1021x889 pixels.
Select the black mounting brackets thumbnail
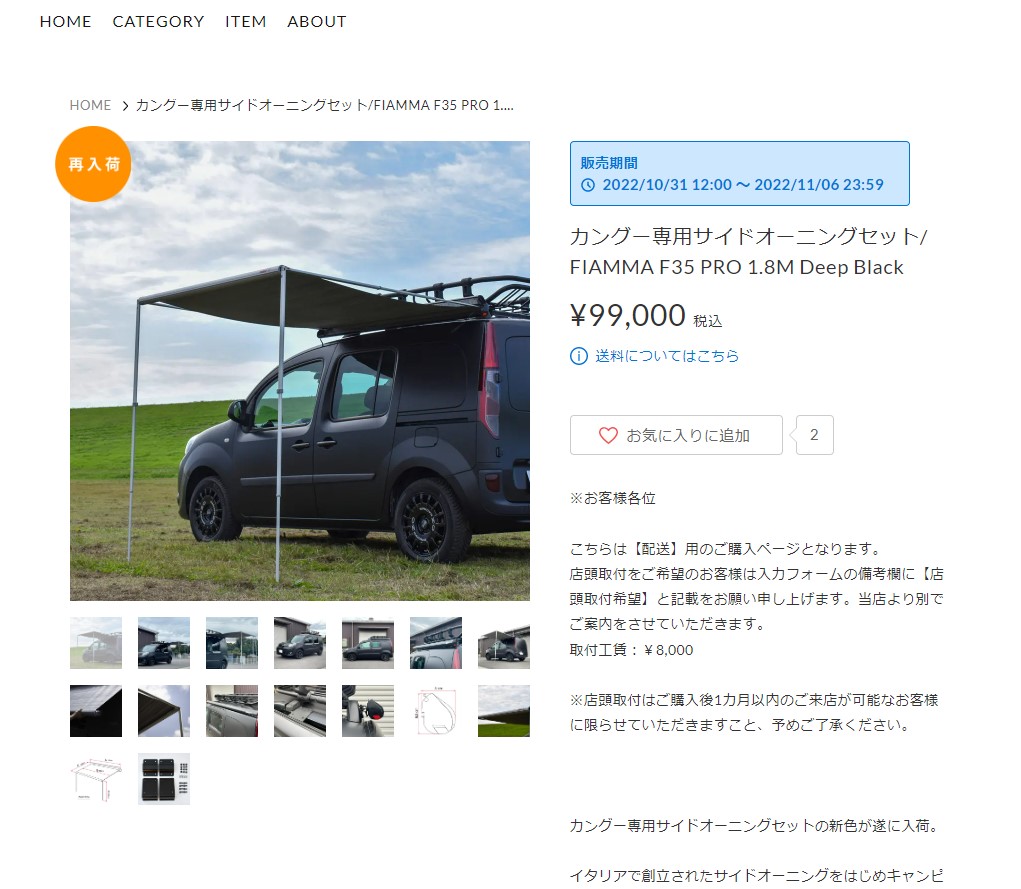click(x=164, y=779)
